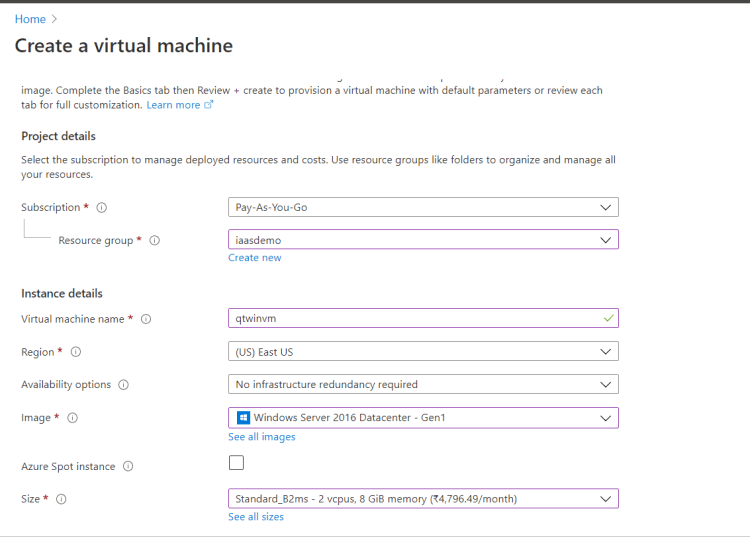Viewport: 750px width, 550px height.
Task: Open the Image Windows Server 2016 dropdown
Action: pos(423,417)
